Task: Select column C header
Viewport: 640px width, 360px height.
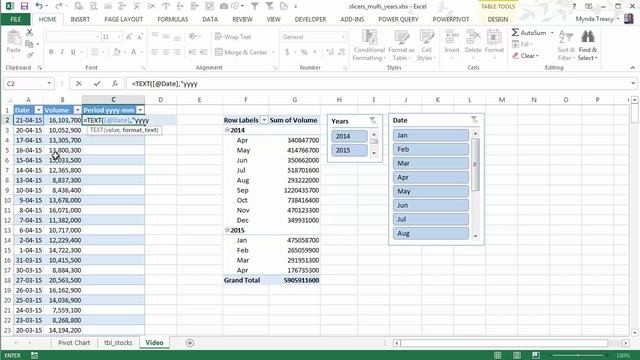Action: 113,100
